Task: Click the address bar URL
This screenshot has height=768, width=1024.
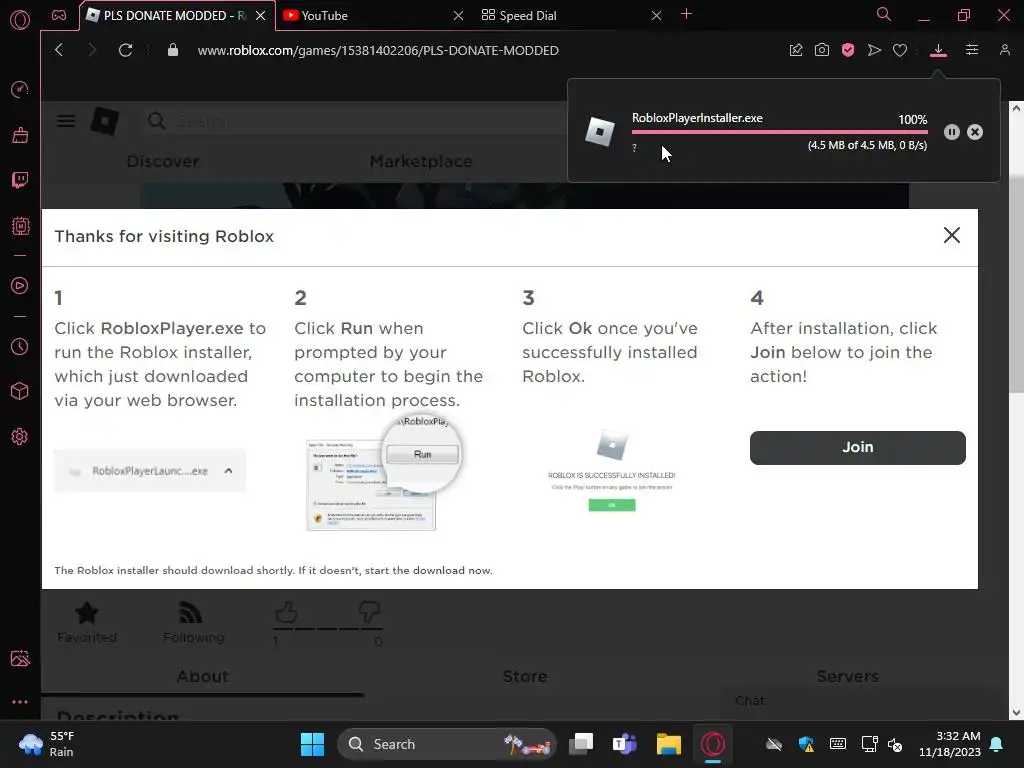Action: click(x=378, y=50)
